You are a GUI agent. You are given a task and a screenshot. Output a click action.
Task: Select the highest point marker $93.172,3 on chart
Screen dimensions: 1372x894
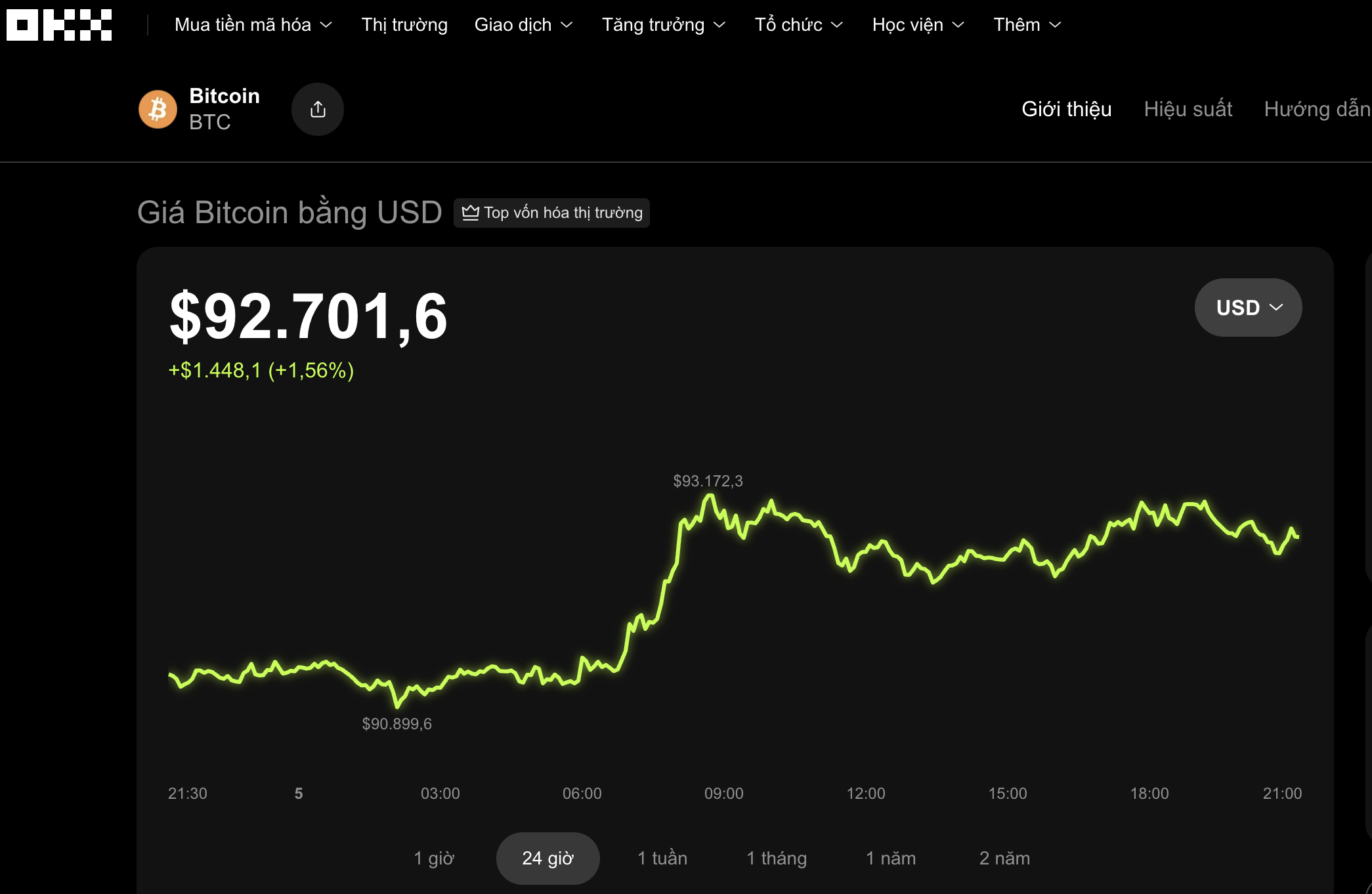(x=708, y=480)
